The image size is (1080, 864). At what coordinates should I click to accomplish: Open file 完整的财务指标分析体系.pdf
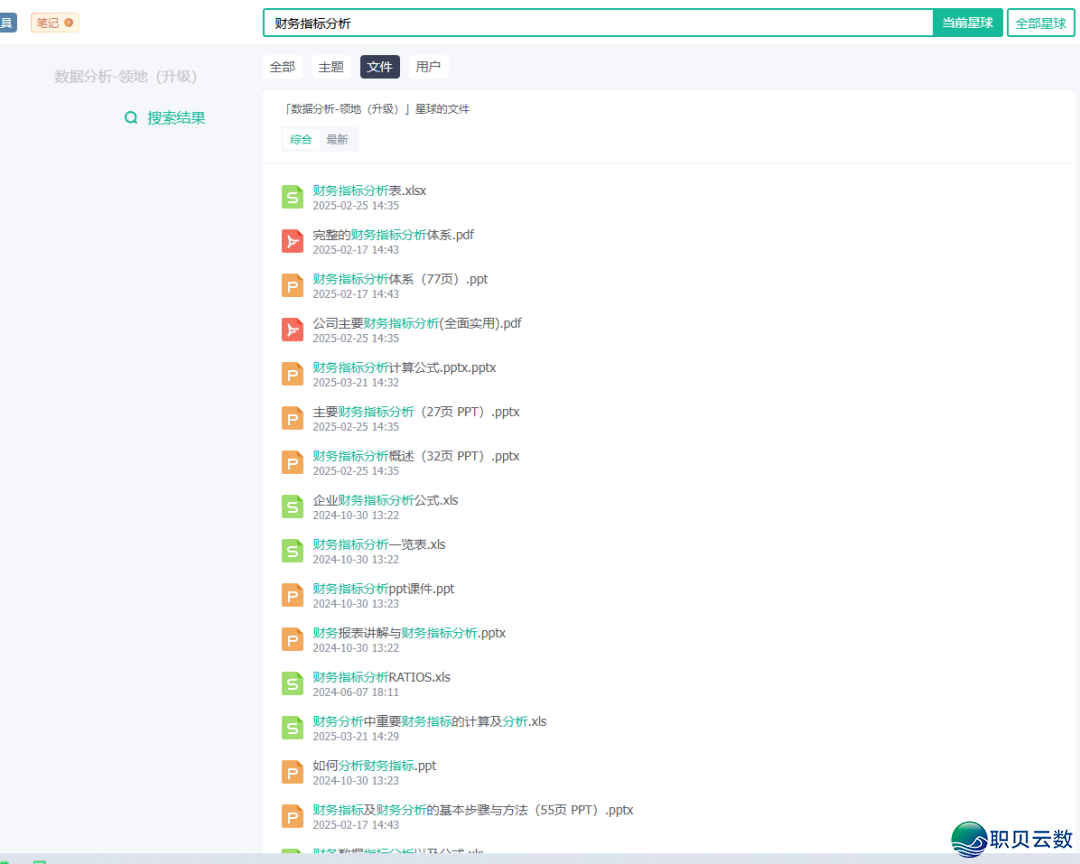tap(393, 235)
